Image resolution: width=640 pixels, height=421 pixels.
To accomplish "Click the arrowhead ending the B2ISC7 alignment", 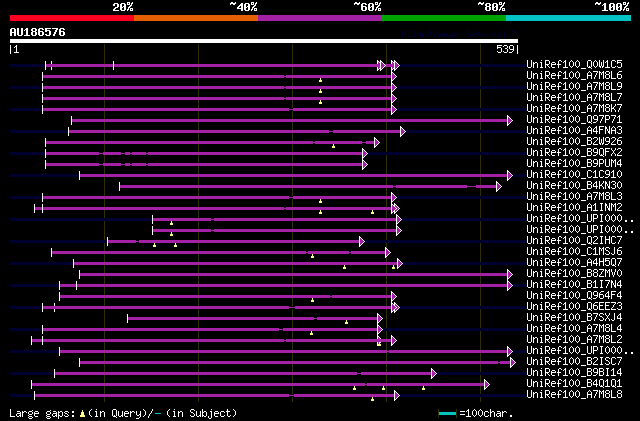I will 513,362.
